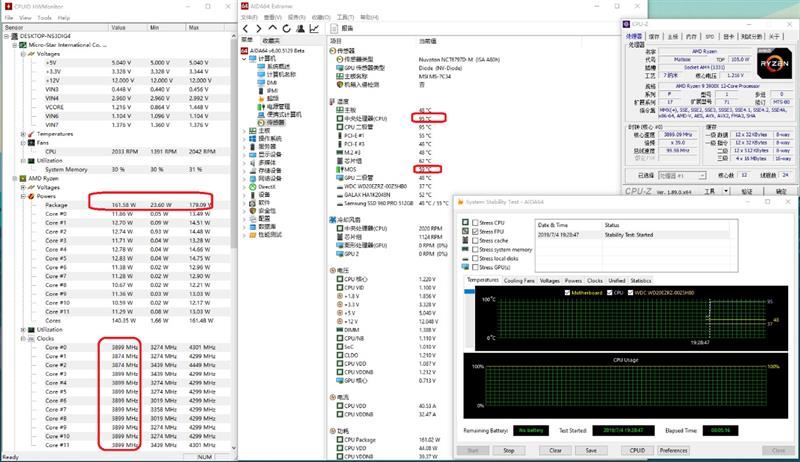The image size is (800, 462).
Task: Enable Stress CPU checkbox
Action: pyautogui.click(x=476, y=222)
